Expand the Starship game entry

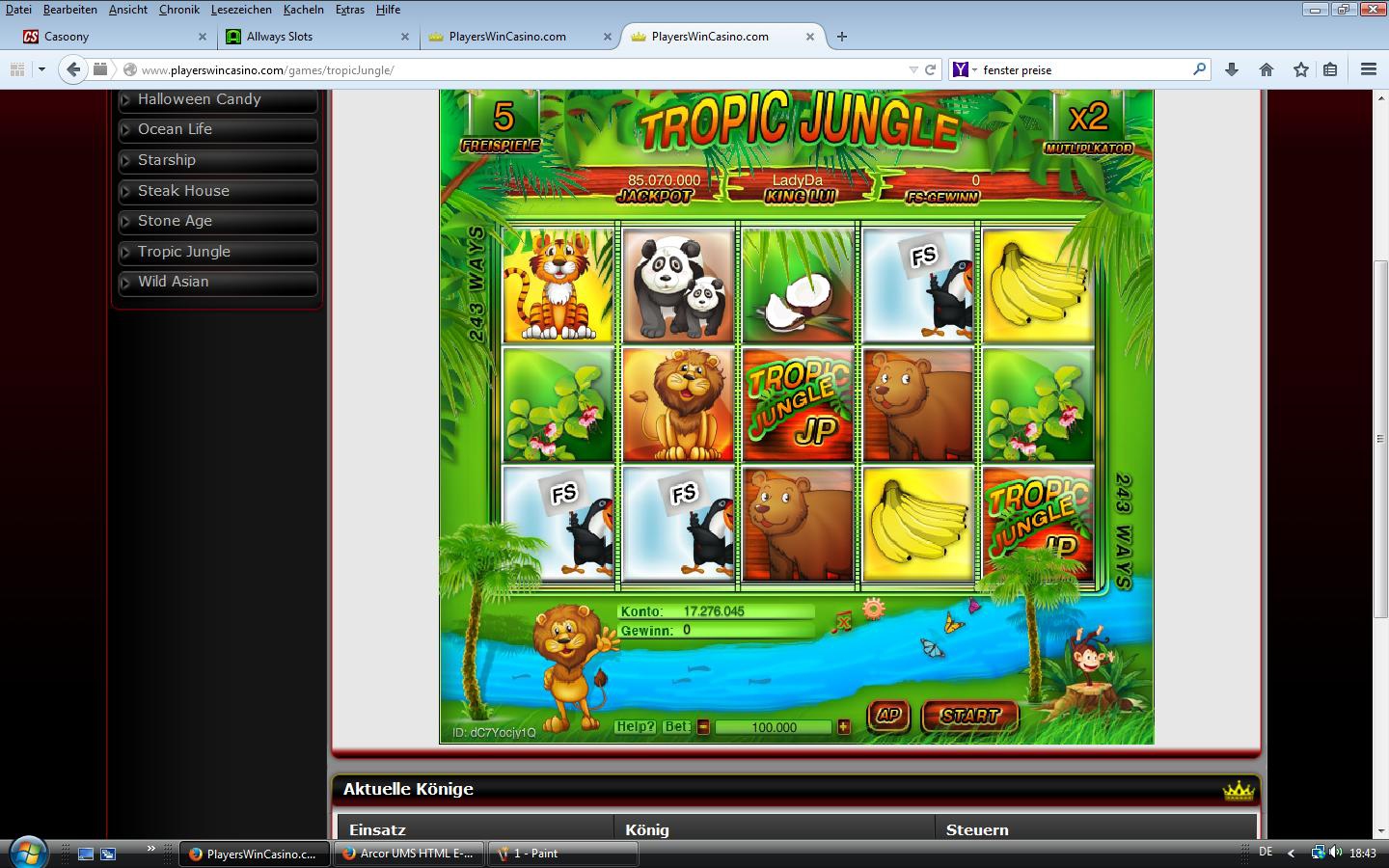click(217, 161)
